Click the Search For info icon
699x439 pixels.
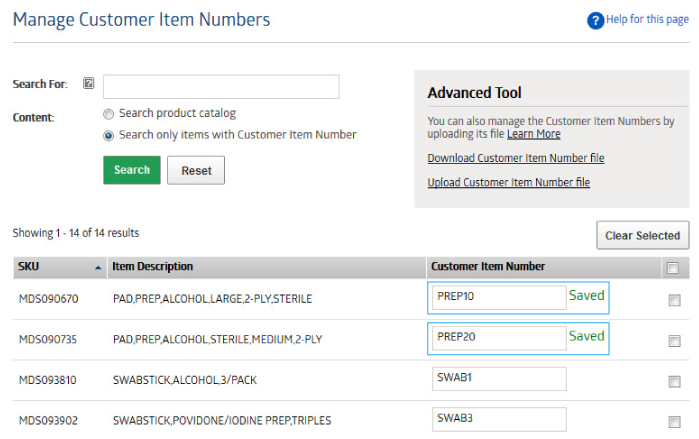click(x=89, y=83)
